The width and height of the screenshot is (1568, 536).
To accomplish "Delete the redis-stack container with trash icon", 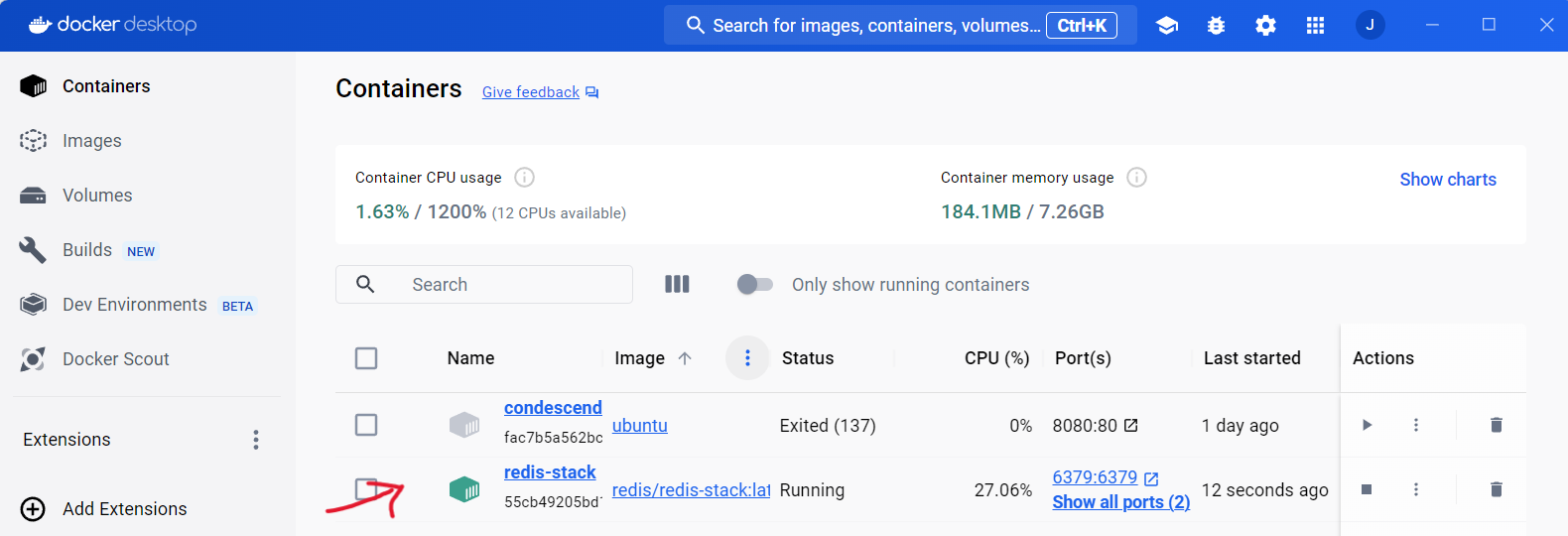I will coord(1496,489).
